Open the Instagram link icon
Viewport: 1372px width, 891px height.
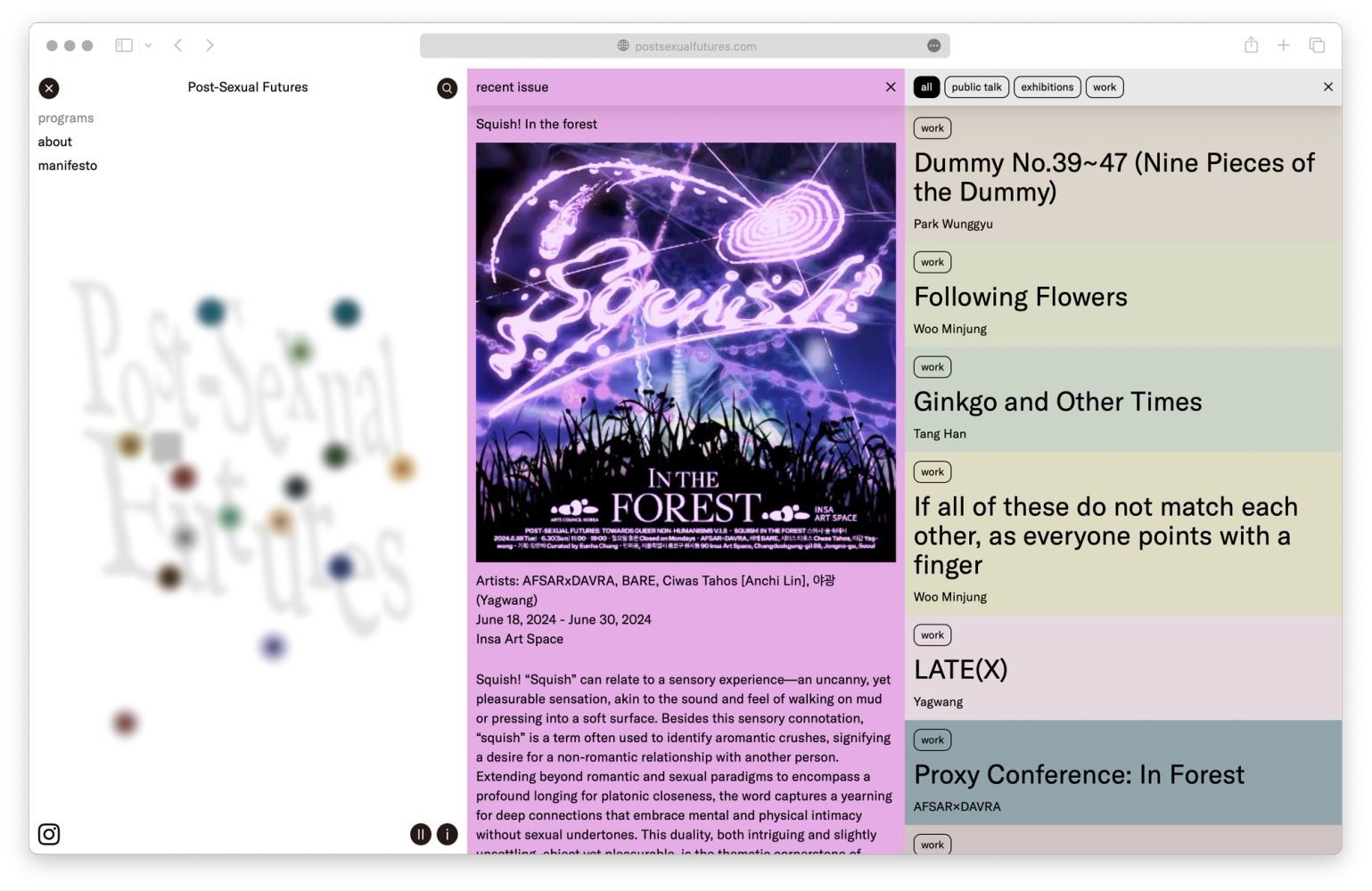pos(49,834)
